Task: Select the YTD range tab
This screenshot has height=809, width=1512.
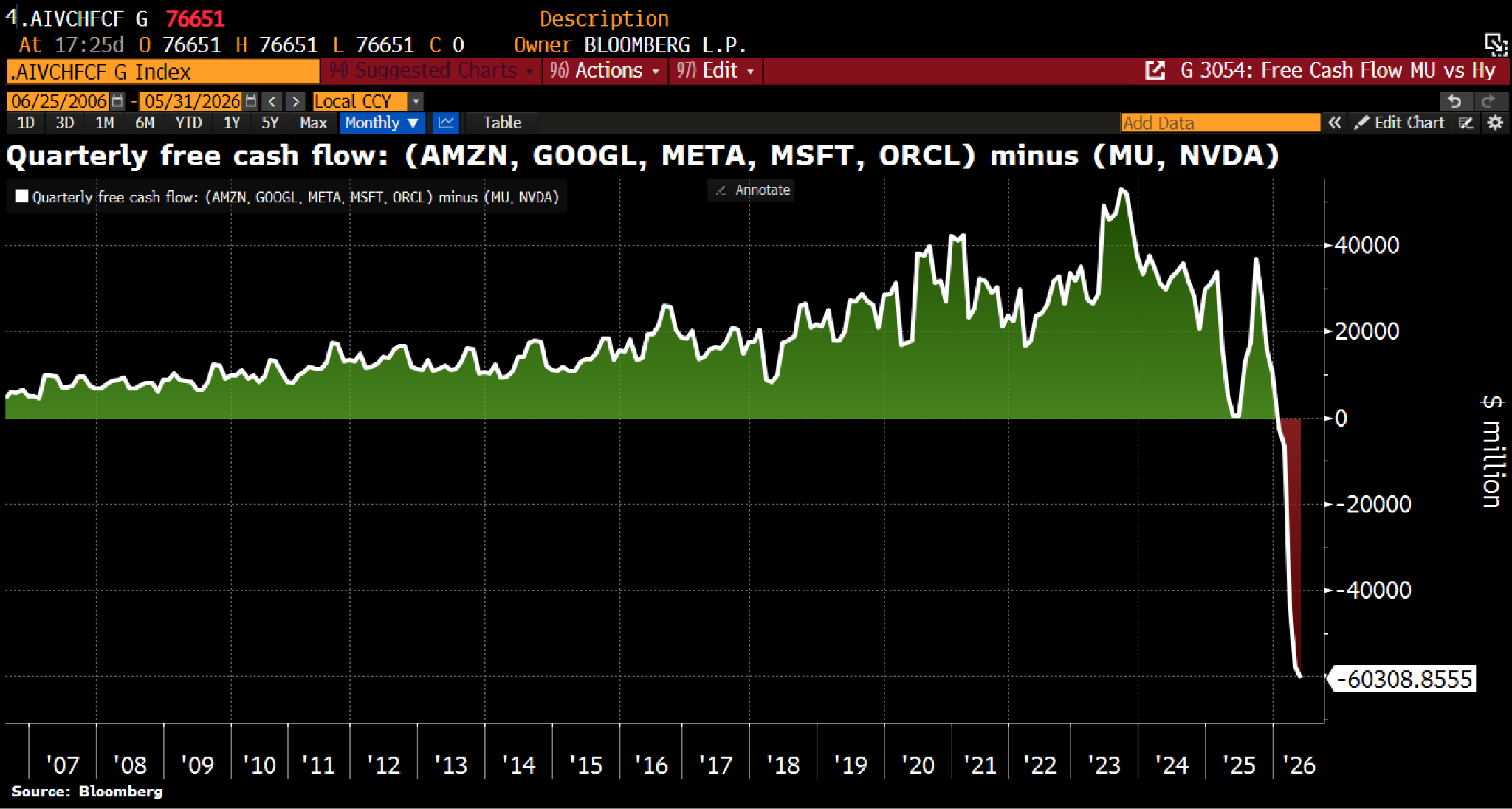Action: tap(188, 123)
